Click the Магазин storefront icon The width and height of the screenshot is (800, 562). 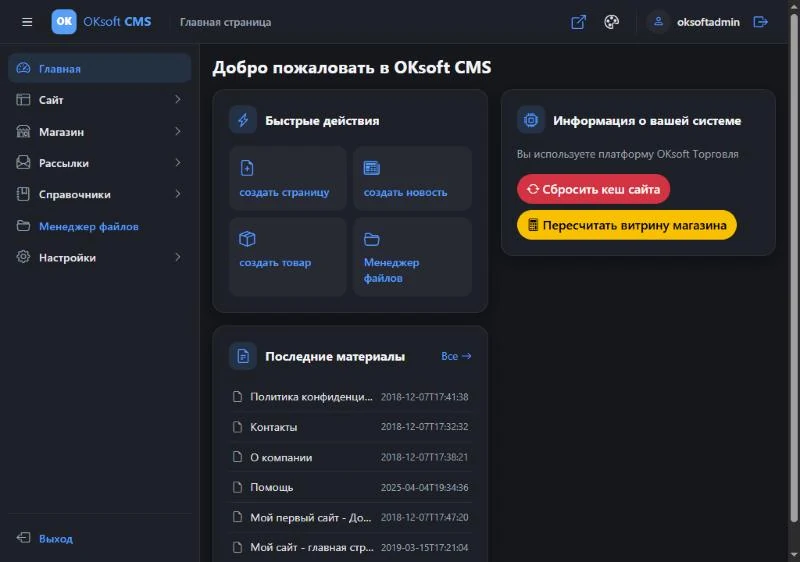[x=23, y=131]
